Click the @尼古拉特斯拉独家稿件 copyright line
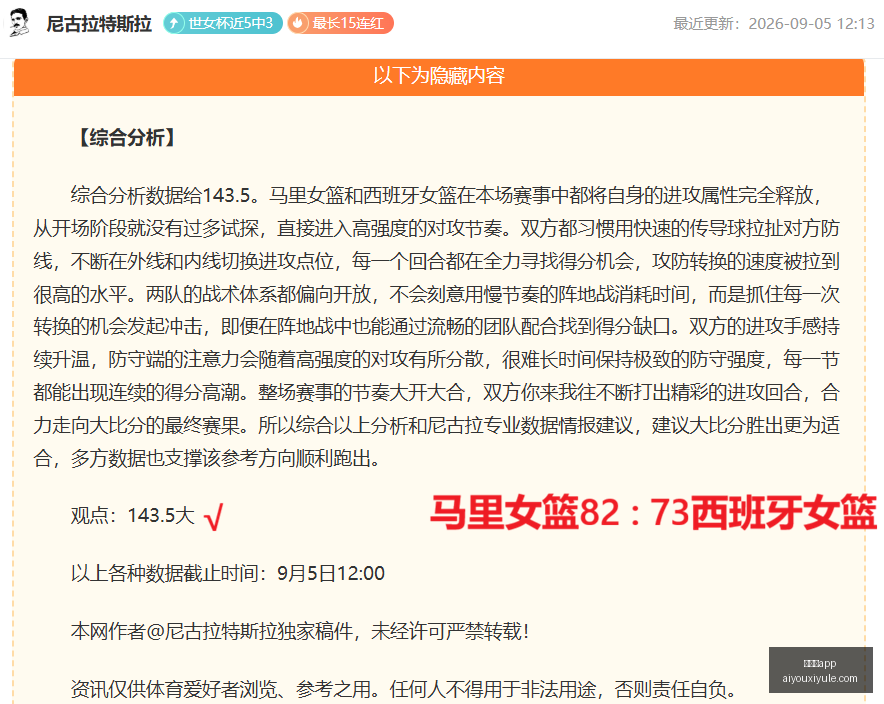This screenshot has width=884, height=704. [x=300, y=631]
